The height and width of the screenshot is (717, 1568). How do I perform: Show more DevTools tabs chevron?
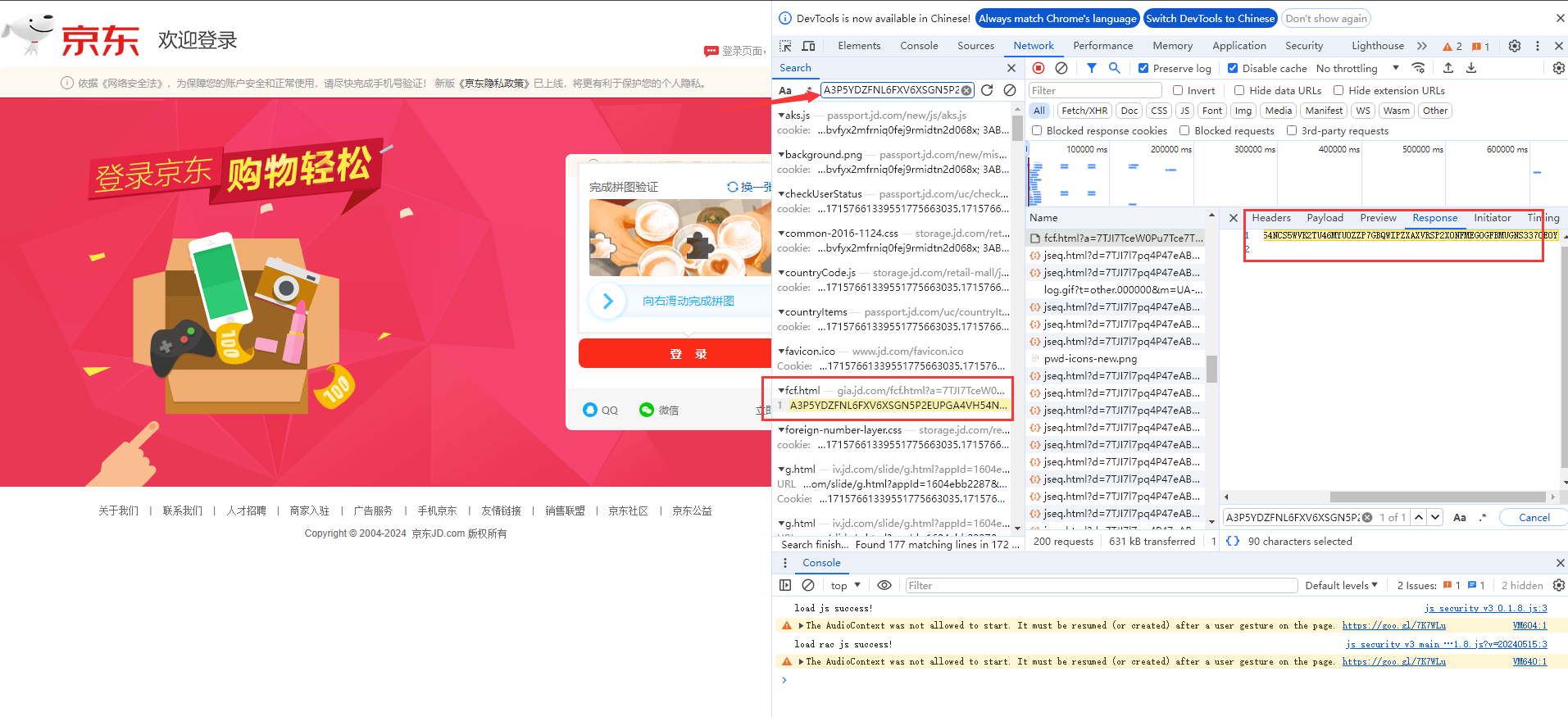[1422, 46]
